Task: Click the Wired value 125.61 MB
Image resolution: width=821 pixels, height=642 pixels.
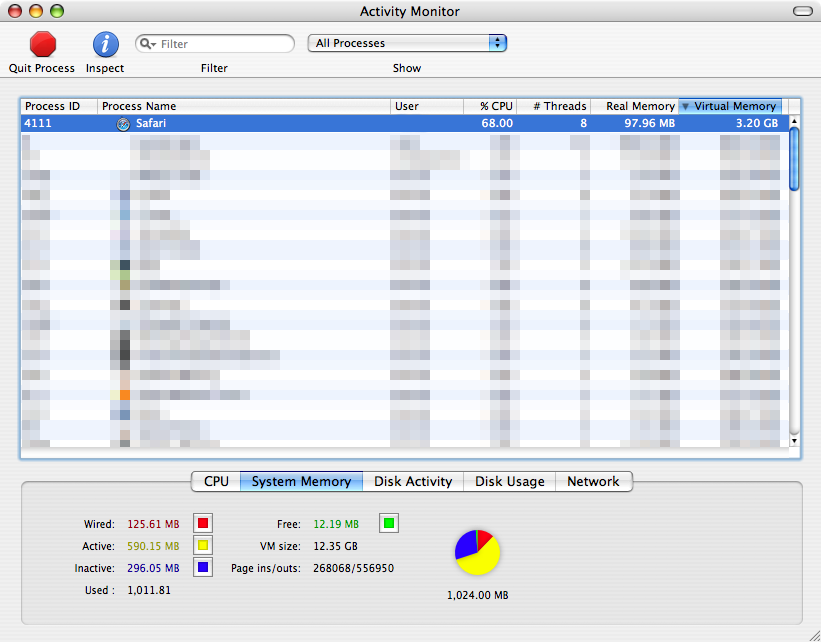Action: pyautogui.click(x=153, y=524)
